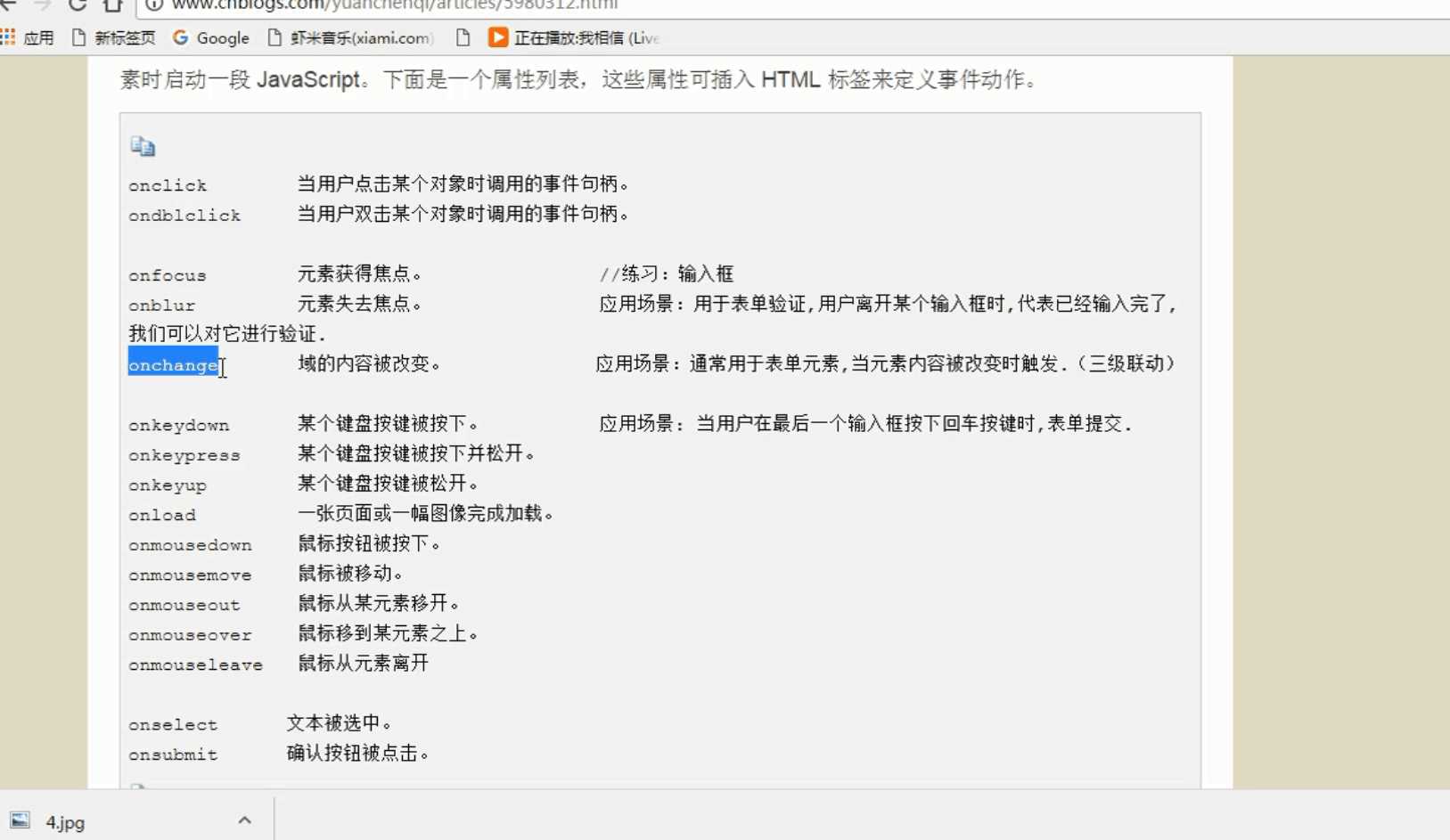Click the text "鼠标被移动。"
Image resolution: width=1450 pixels, height=840 pixels.
coord(351,574)
